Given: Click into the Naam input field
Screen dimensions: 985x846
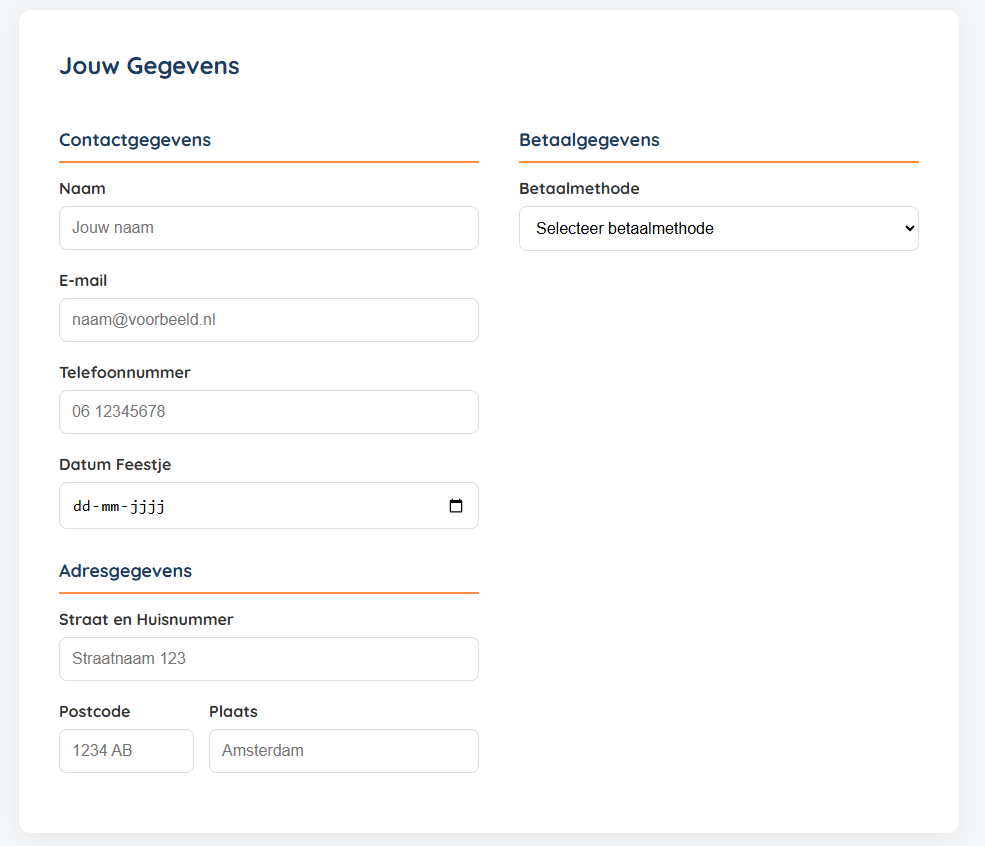Looking at the screenshot, I should coord(268,228).
